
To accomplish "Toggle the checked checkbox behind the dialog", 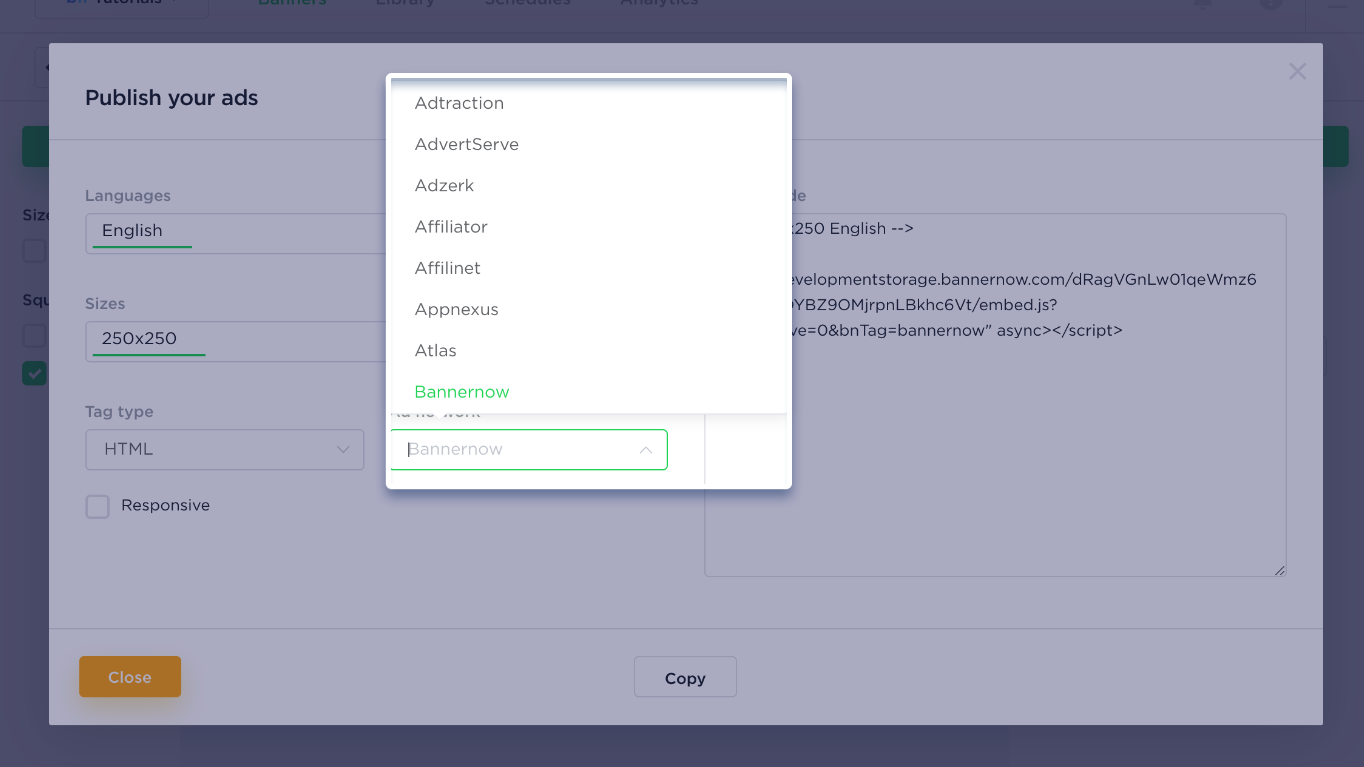I will point(35,373).
